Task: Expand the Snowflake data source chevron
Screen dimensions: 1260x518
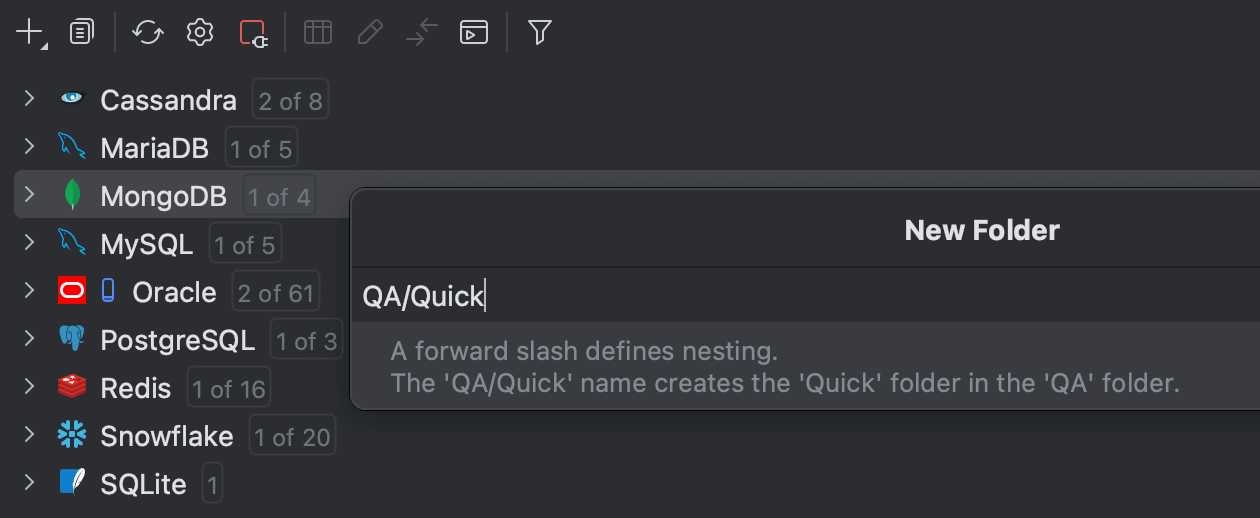Action: (x=29, y=436)
